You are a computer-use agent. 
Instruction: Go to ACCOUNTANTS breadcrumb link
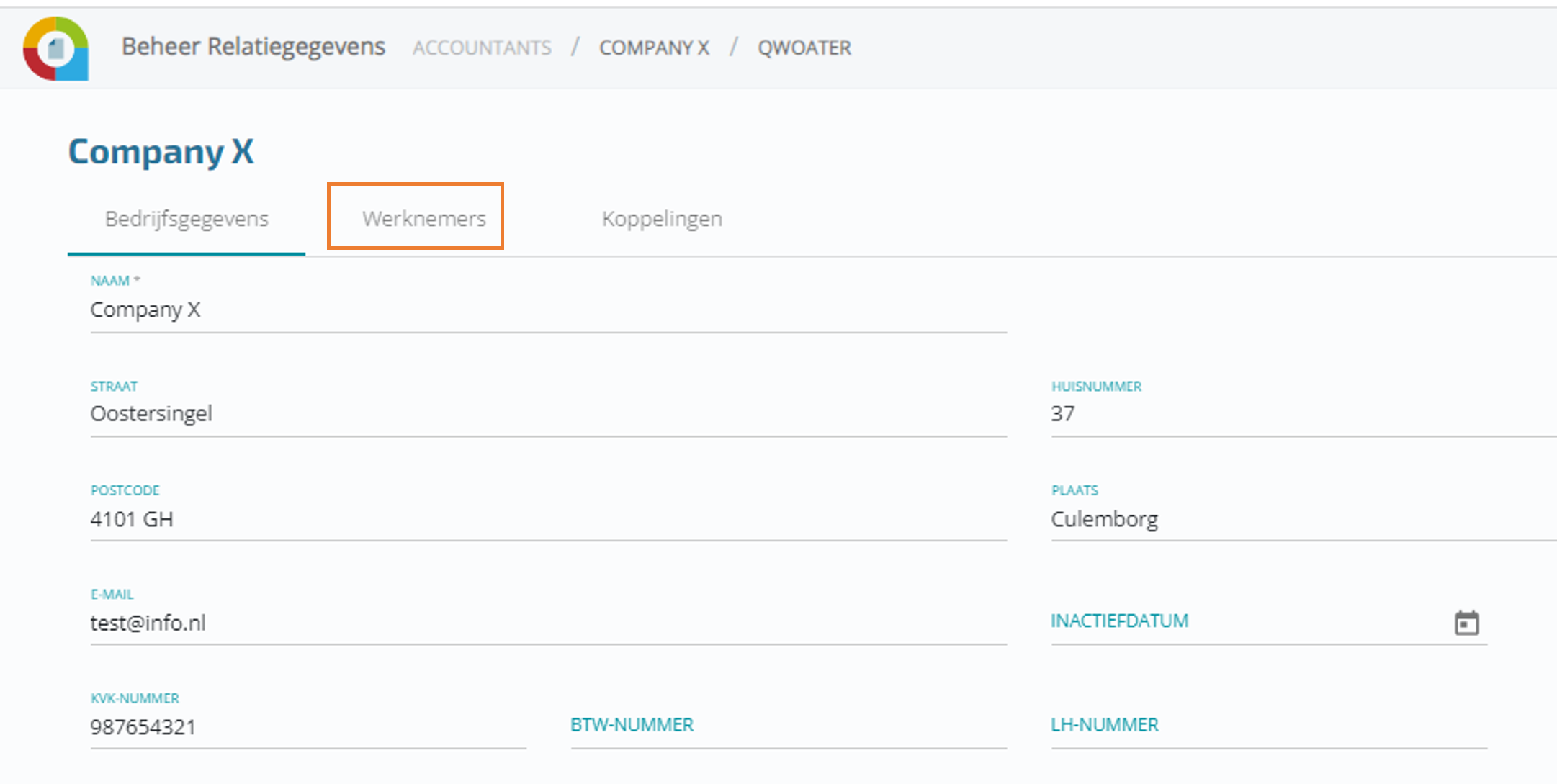point(482,48)
